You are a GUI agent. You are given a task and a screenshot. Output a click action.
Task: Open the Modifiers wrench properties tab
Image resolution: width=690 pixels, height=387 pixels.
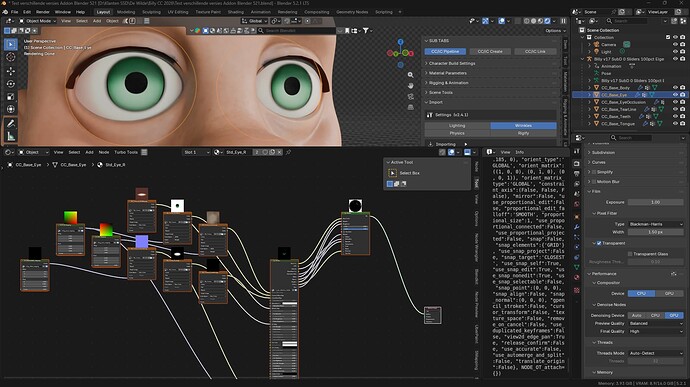pyautogui.click(x=576, y=227)
